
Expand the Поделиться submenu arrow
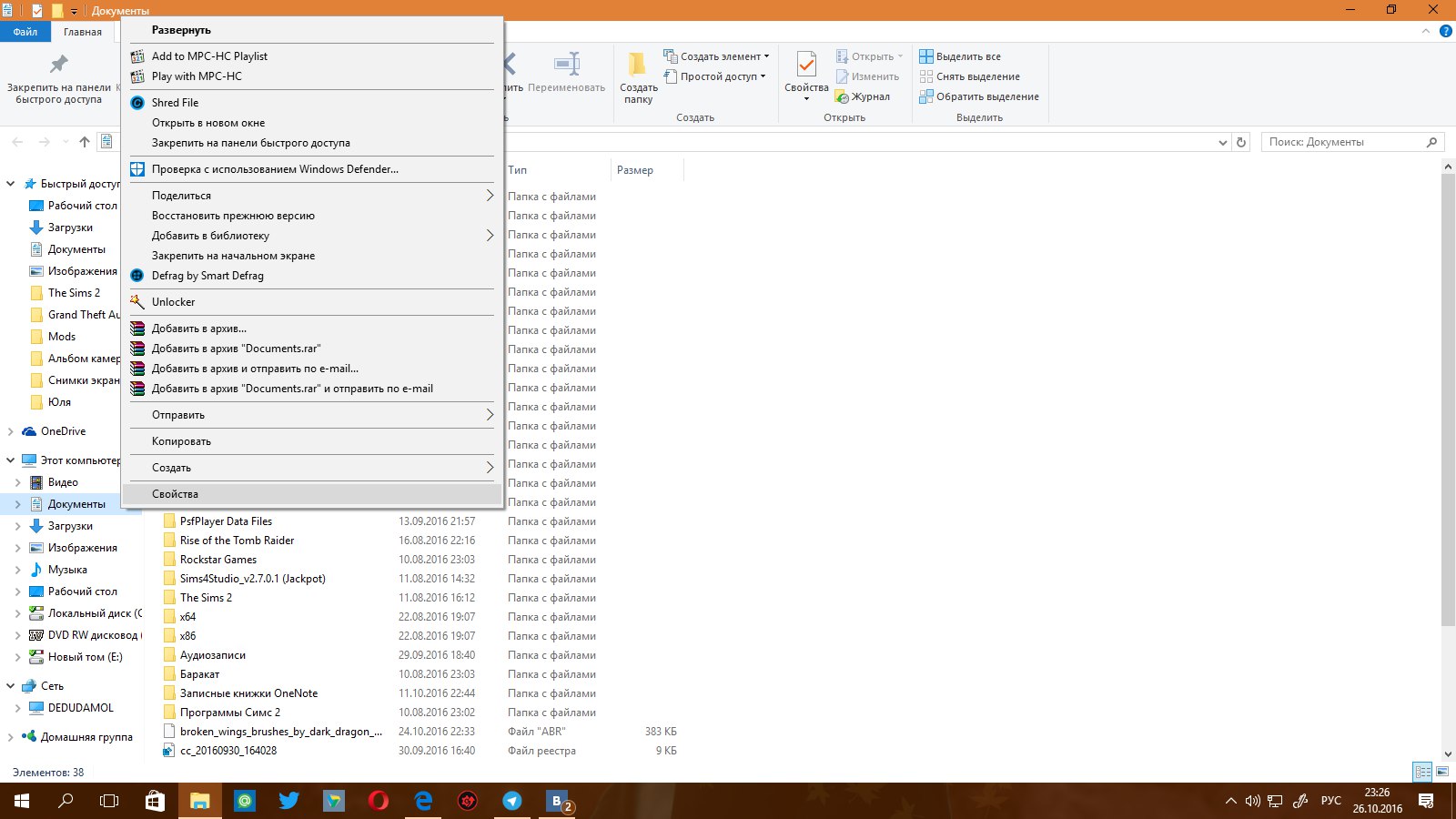pyautogui.click(x=490, y=196)
